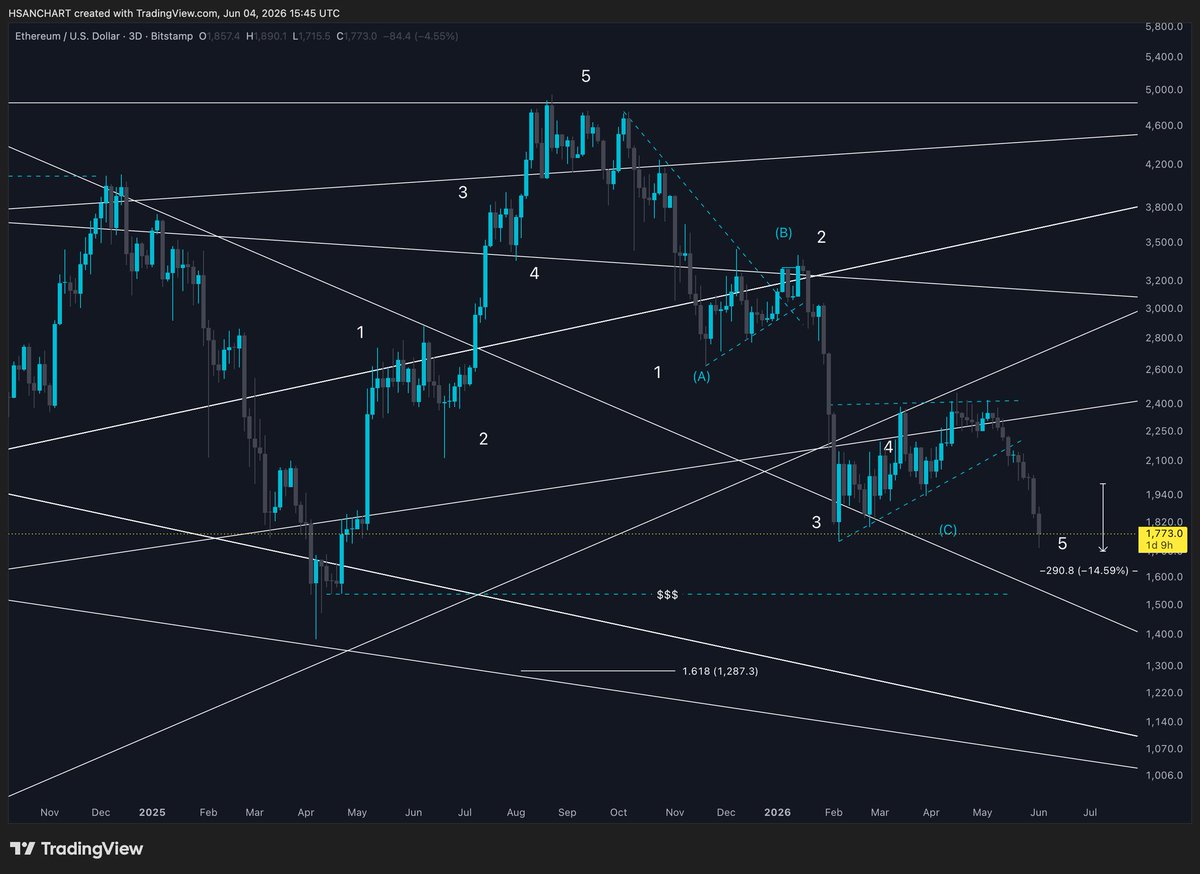The height and width of the screenshot is (874, 1200).
Task: Click the 2,100.0 price axis label
Action: pos(1163,460)
